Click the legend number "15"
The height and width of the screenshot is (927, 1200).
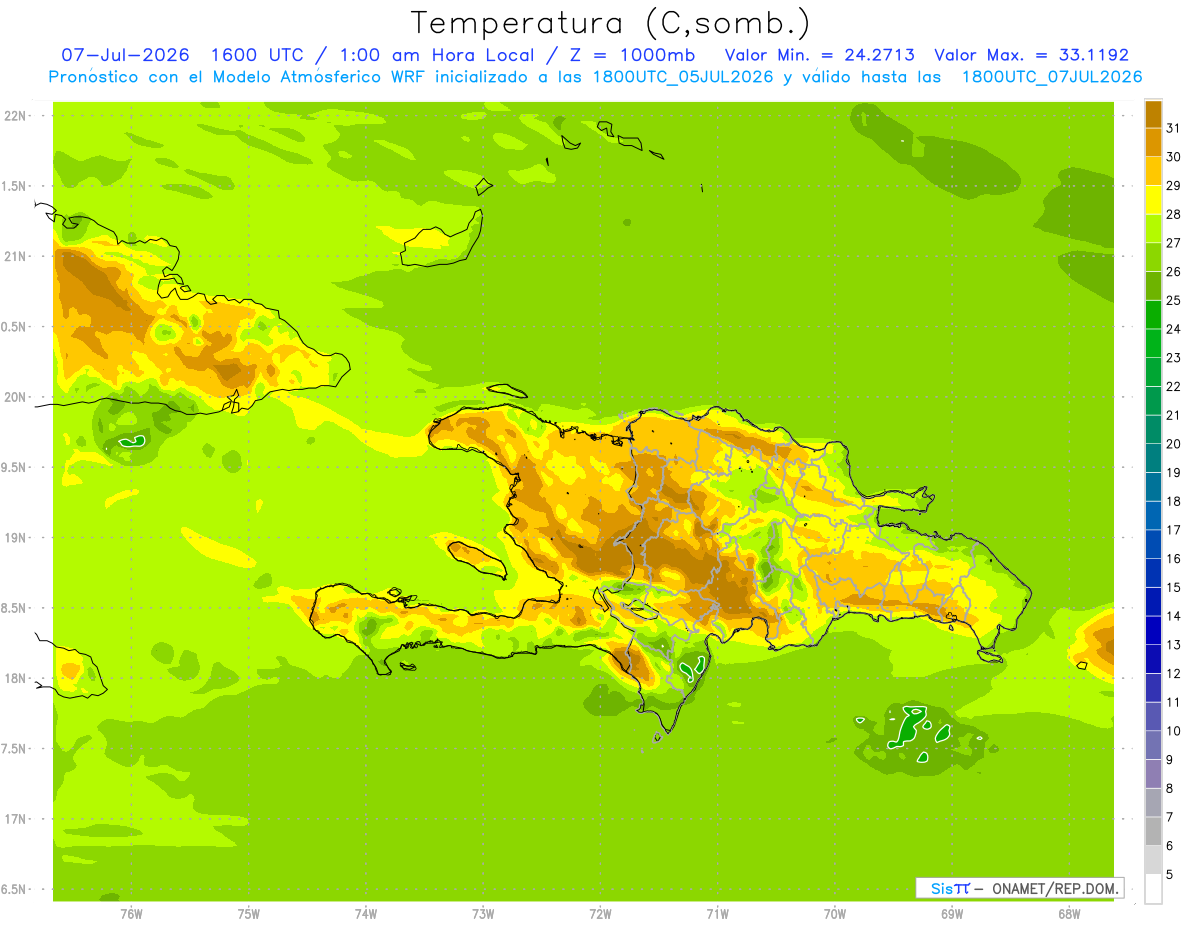coord(1174,587)
